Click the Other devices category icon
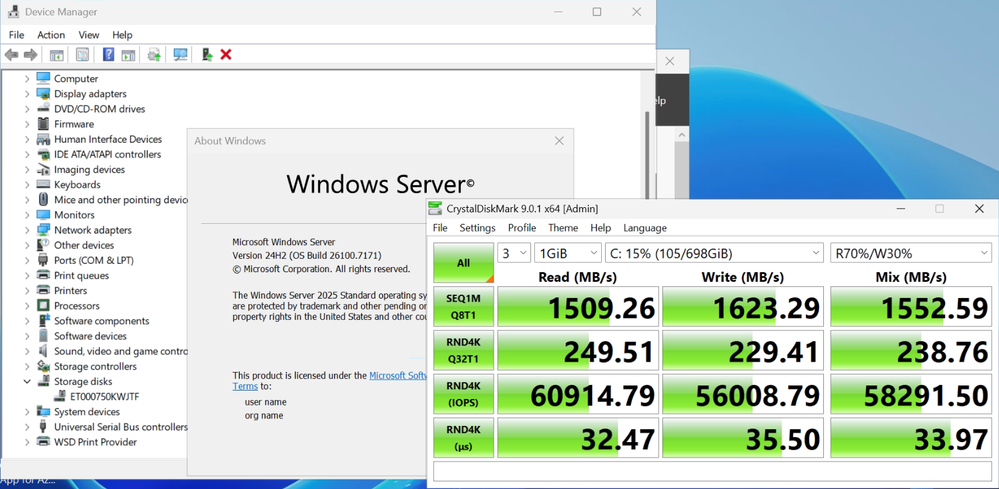Screen dimensions: 999x489 pos(43,245)
